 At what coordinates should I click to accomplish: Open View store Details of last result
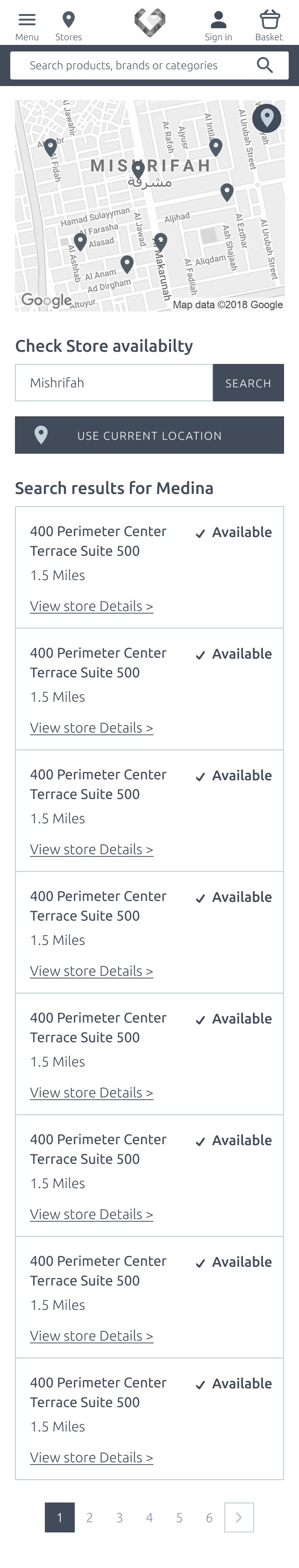91,1457
